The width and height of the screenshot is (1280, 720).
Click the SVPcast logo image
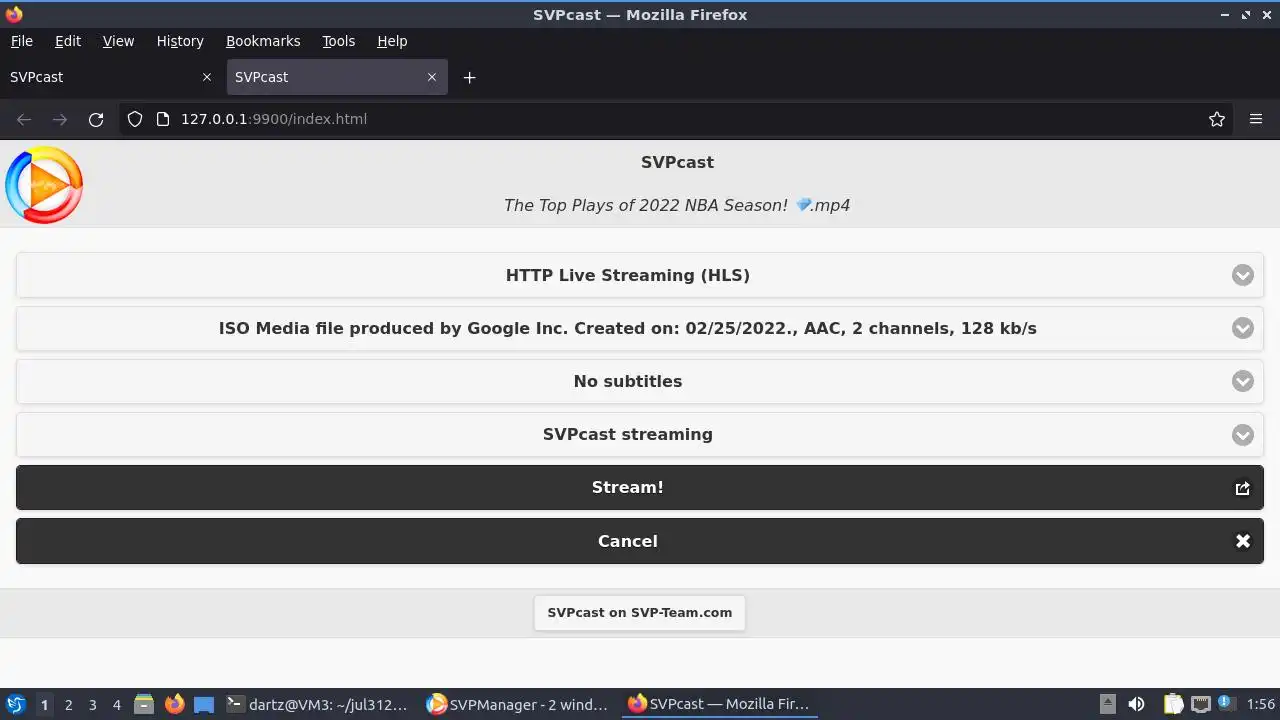tap(44, 184)
